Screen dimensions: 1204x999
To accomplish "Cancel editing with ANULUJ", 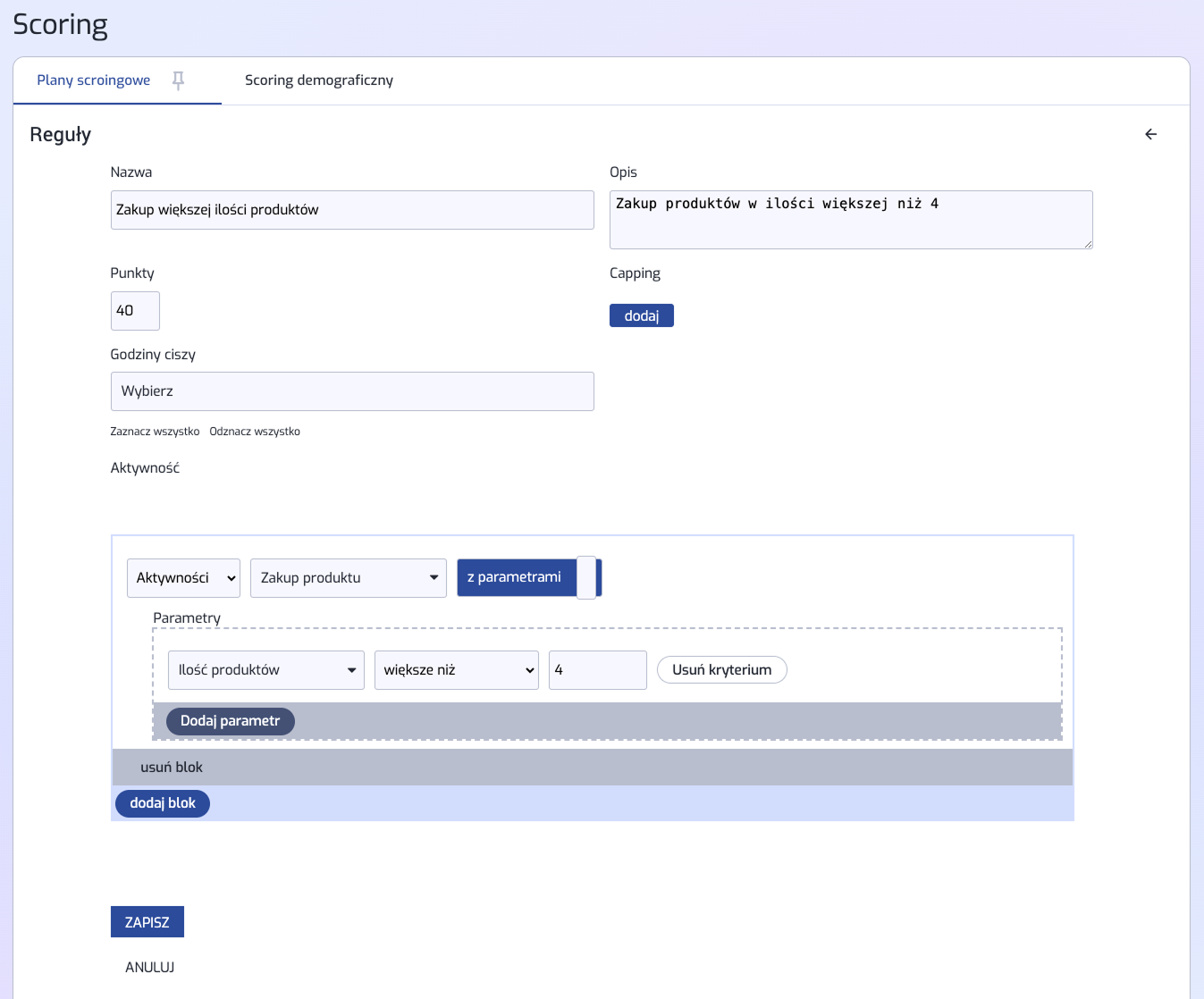I will pos(150,968).
